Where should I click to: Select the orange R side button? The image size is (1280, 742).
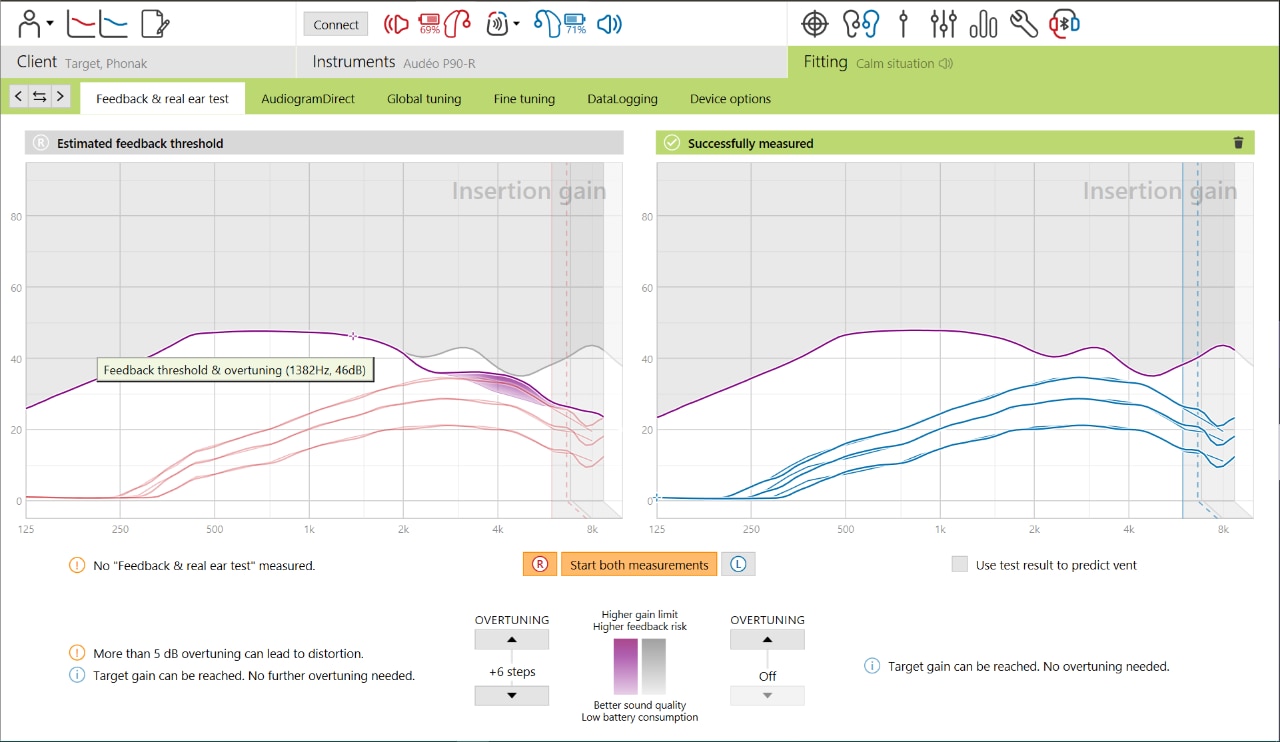[539, 563]
